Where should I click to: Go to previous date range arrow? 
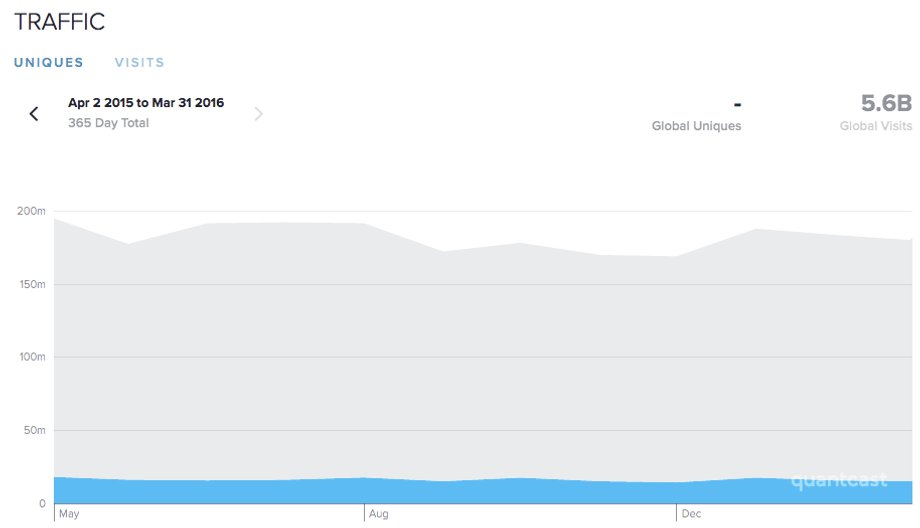34,114
